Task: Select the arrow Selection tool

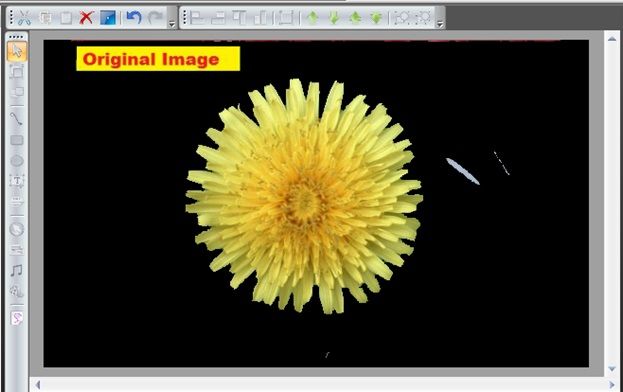Action: point(17,51)
